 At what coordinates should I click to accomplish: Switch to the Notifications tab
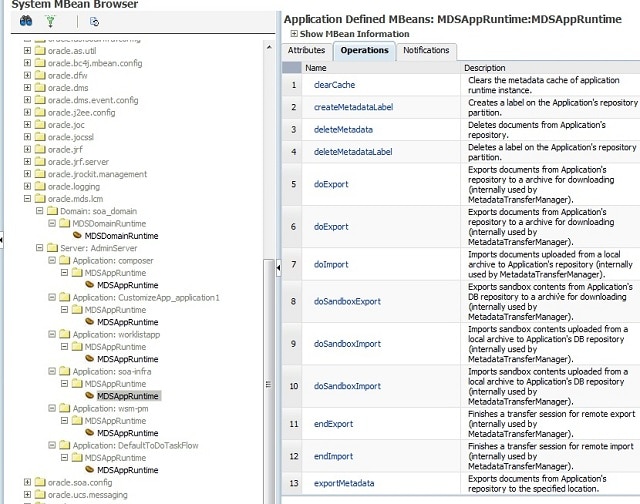click(x=426, y=50)
